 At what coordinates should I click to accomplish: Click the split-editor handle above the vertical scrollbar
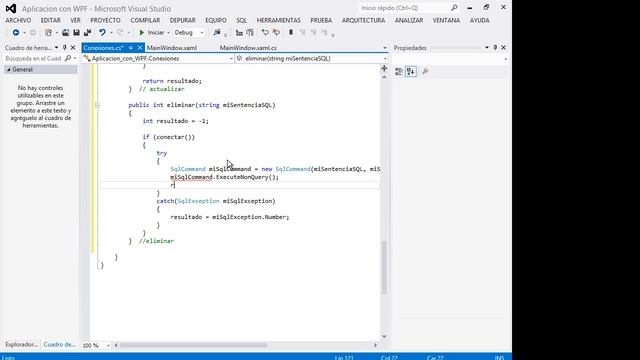(384, 69)
